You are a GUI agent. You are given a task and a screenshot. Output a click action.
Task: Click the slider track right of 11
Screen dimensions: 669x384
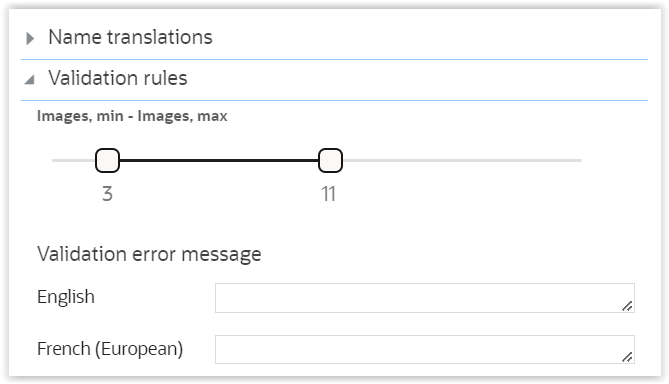(x=462, y=160)
